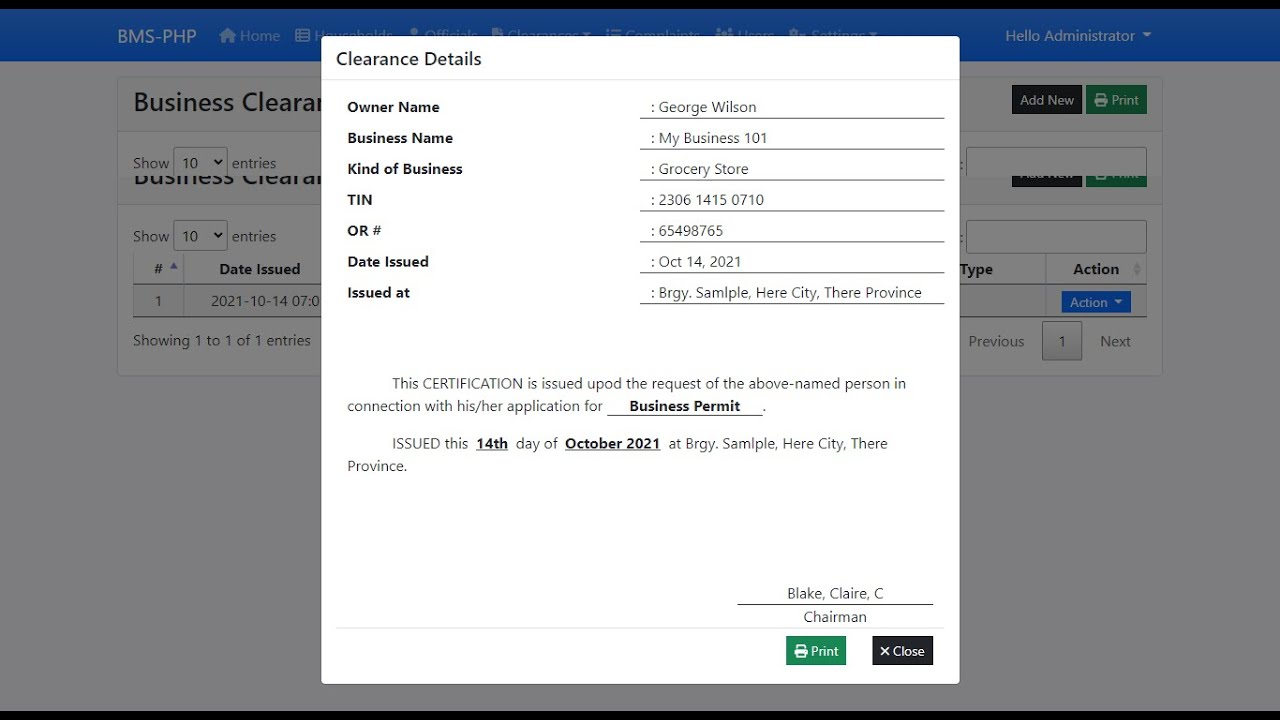1280x720 pixels.
Task: Click the TIN value '2306 1415 0710'
Action: click(x=711, y=200)
